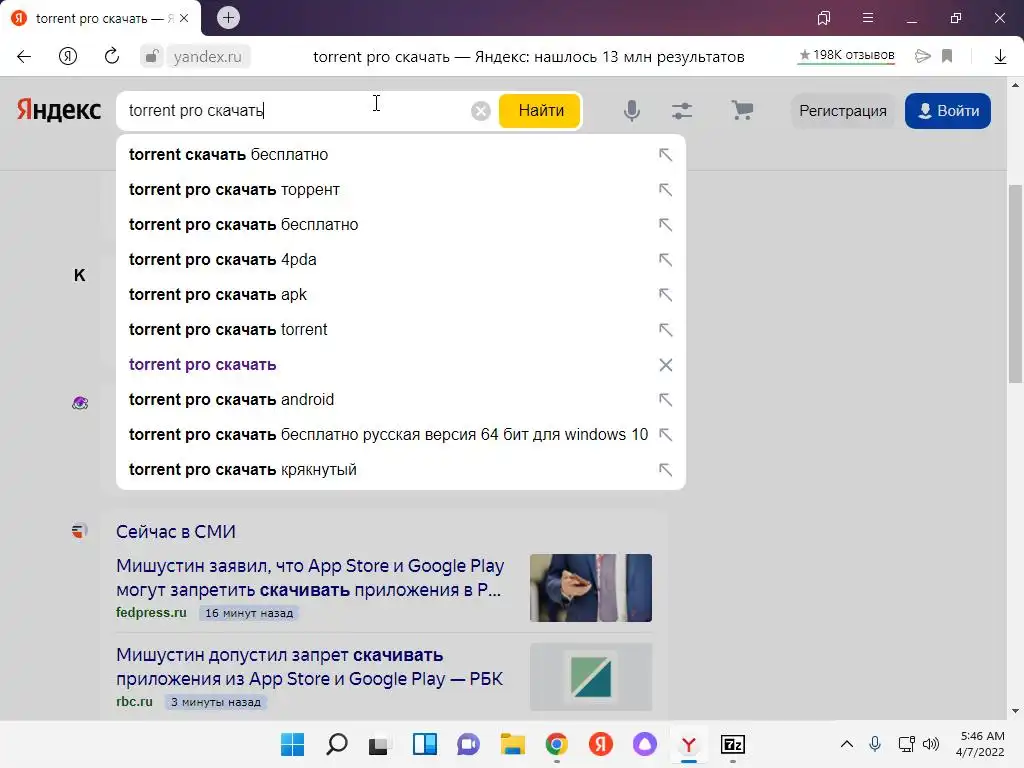Select suggestion бесплатно русская версия 64 бит

(x=400, y=434)
